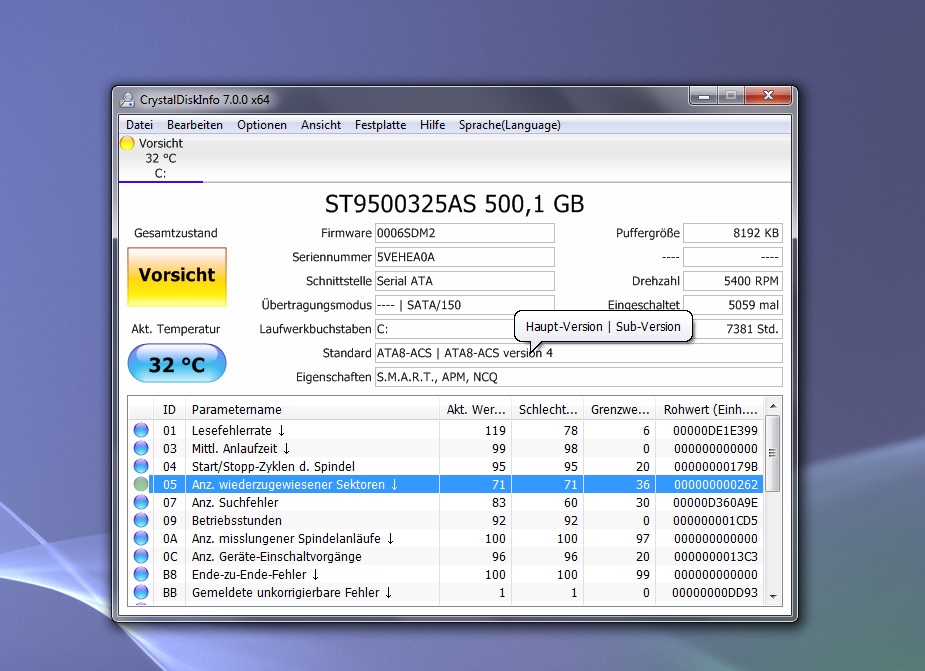Click the ST9500325AS 500,1 GB drive title
925x671 pixels.
[454, 204]
